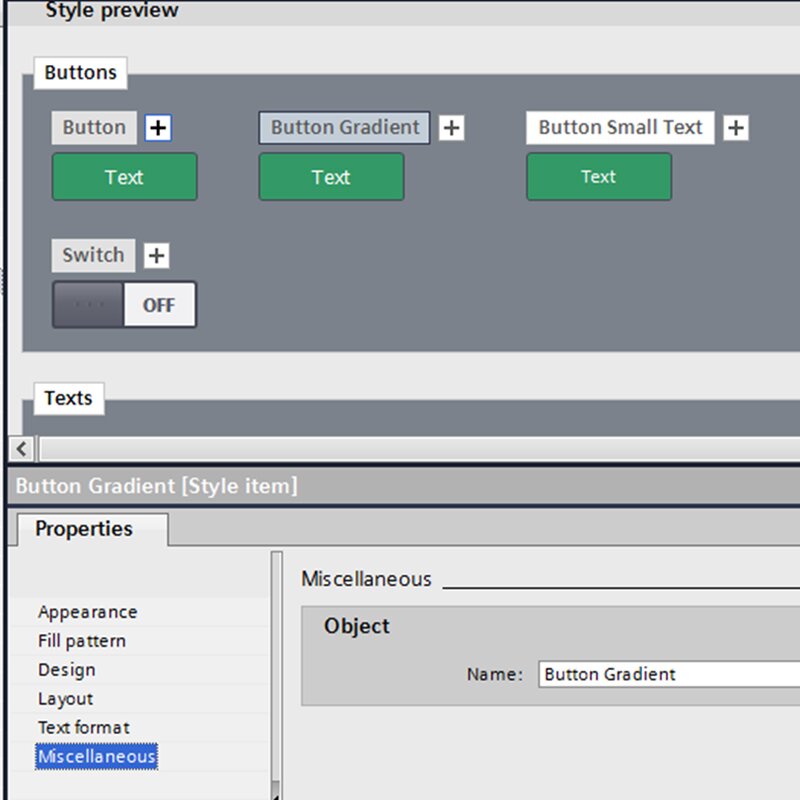Select Layout in the properties list
The height and width of the screenshot is (800, 800).
65,698
